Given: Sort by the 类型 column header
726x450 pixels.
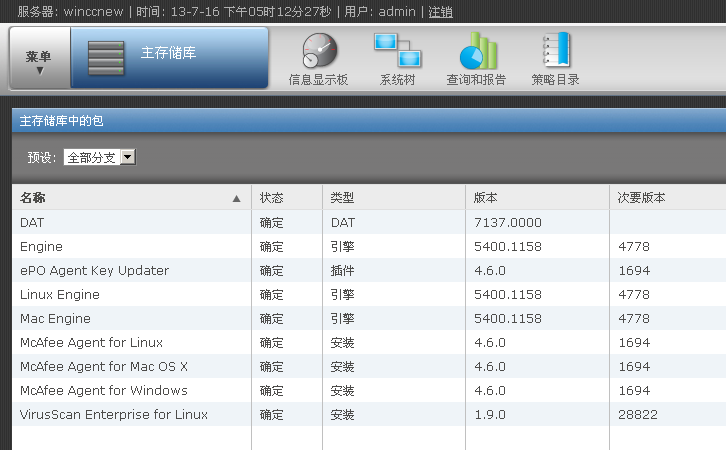Looking at the screenshot, I should pos(394,198).
